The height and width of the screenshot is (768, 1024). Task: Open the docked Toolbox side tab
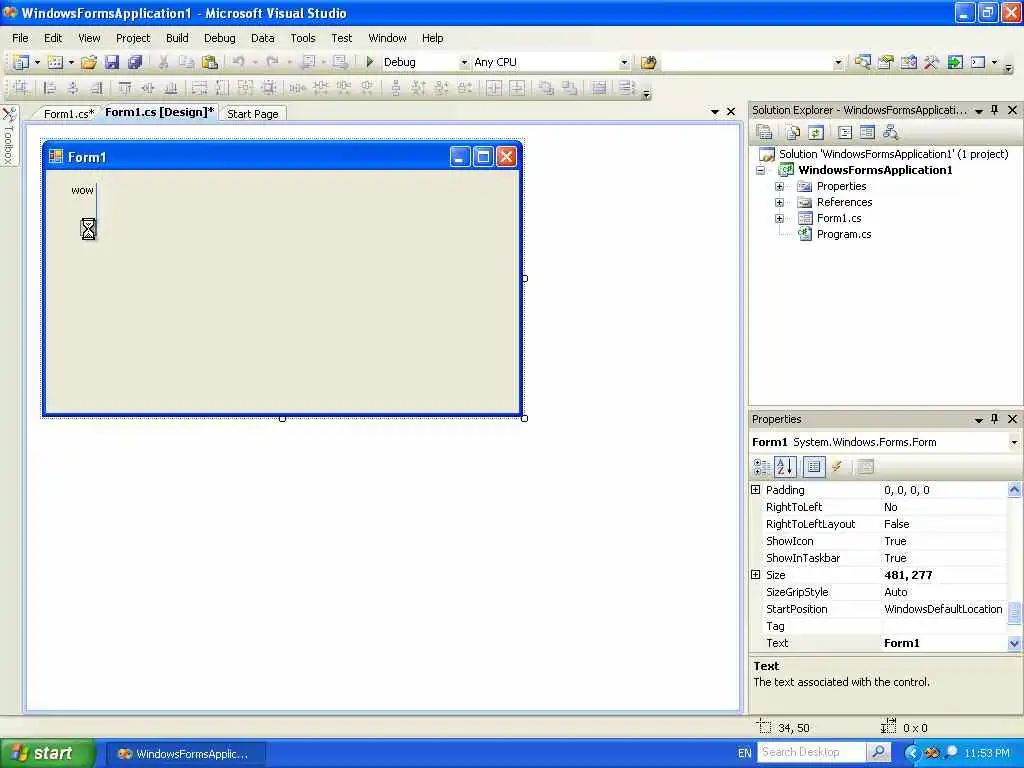[8, 136]
